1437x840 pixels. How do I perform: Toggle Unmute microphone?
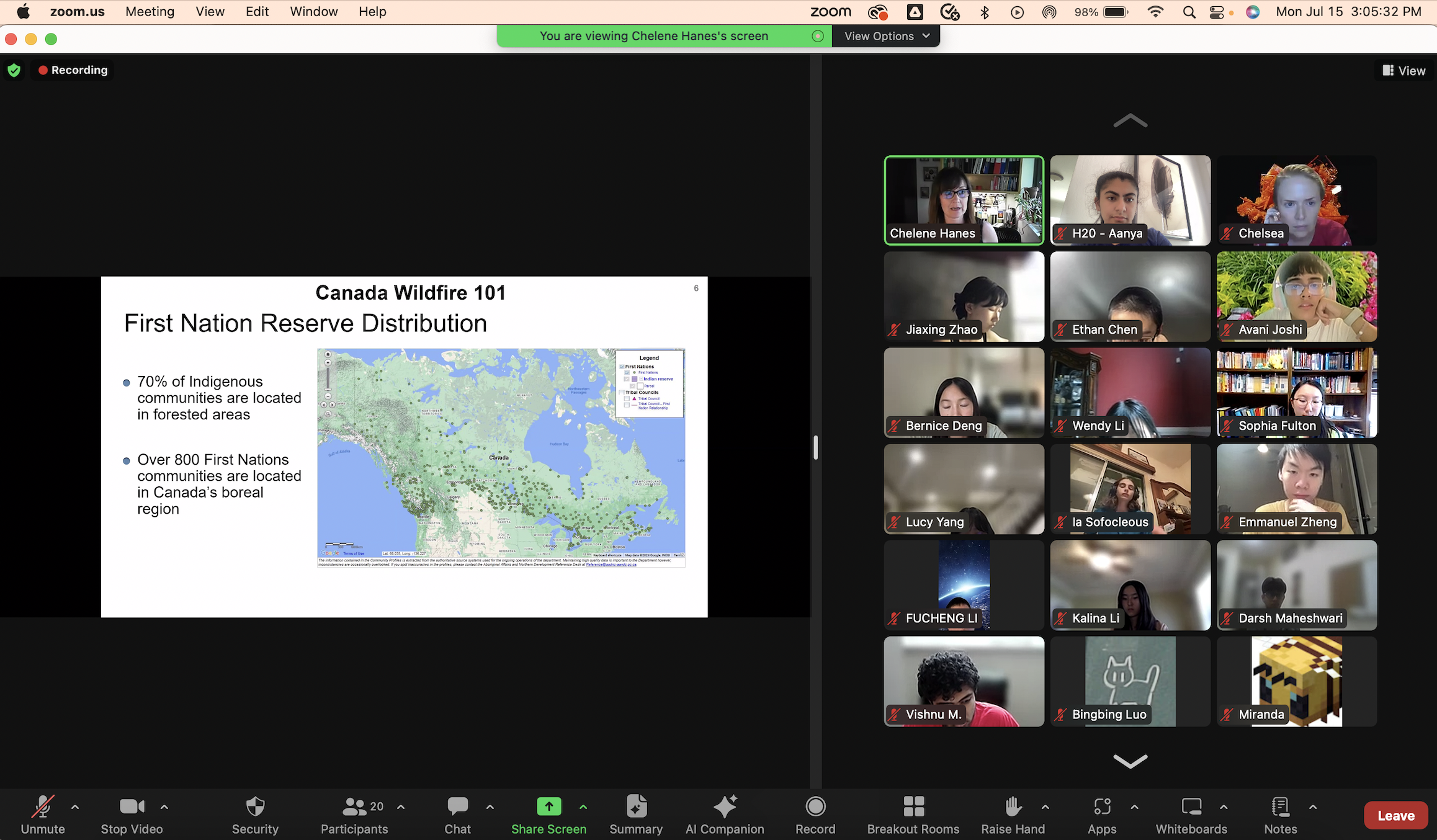[43, 807]
